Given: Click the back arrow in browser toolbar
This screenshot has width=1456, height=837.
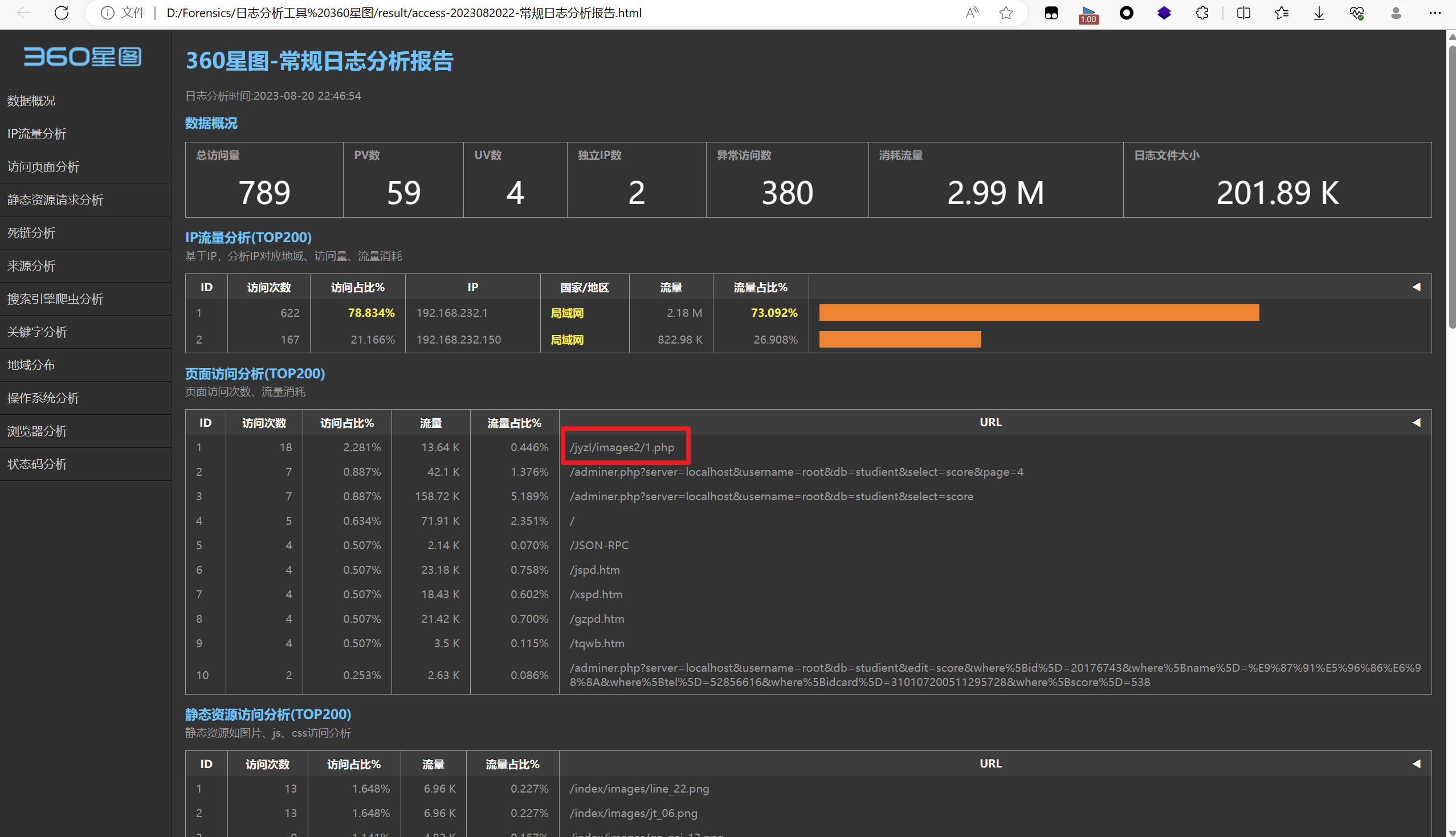Looking at the screenshot, I should [23, 13].
